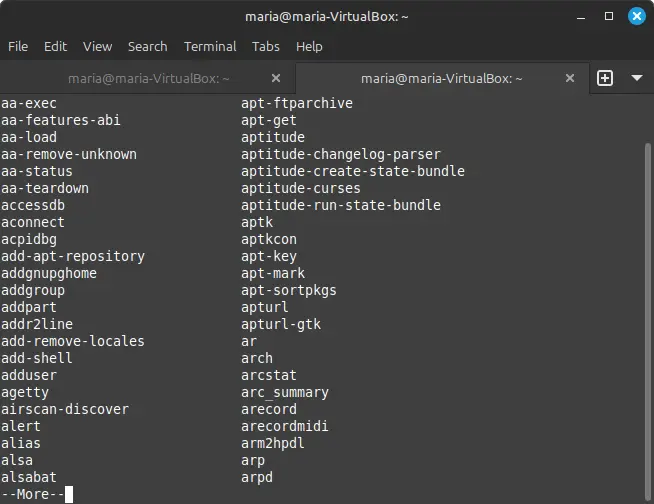Click the arcstat entry

click(x=269, y=375)
